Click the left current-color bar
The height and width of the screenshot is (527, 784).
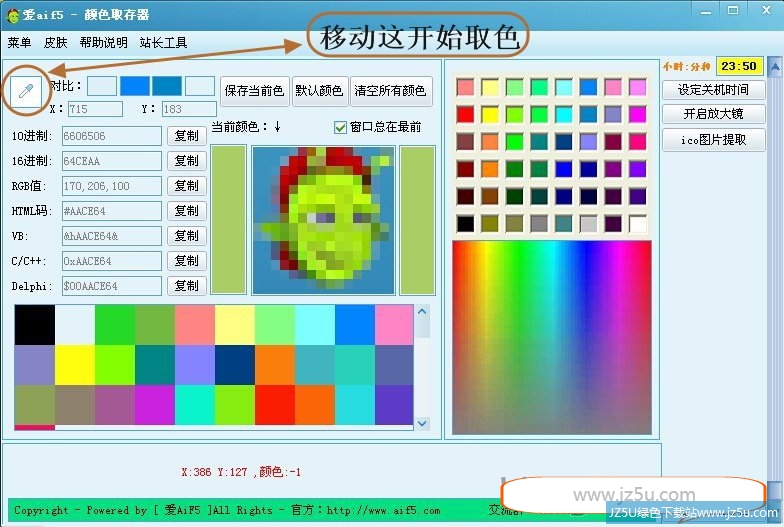(x=229, y=220)
